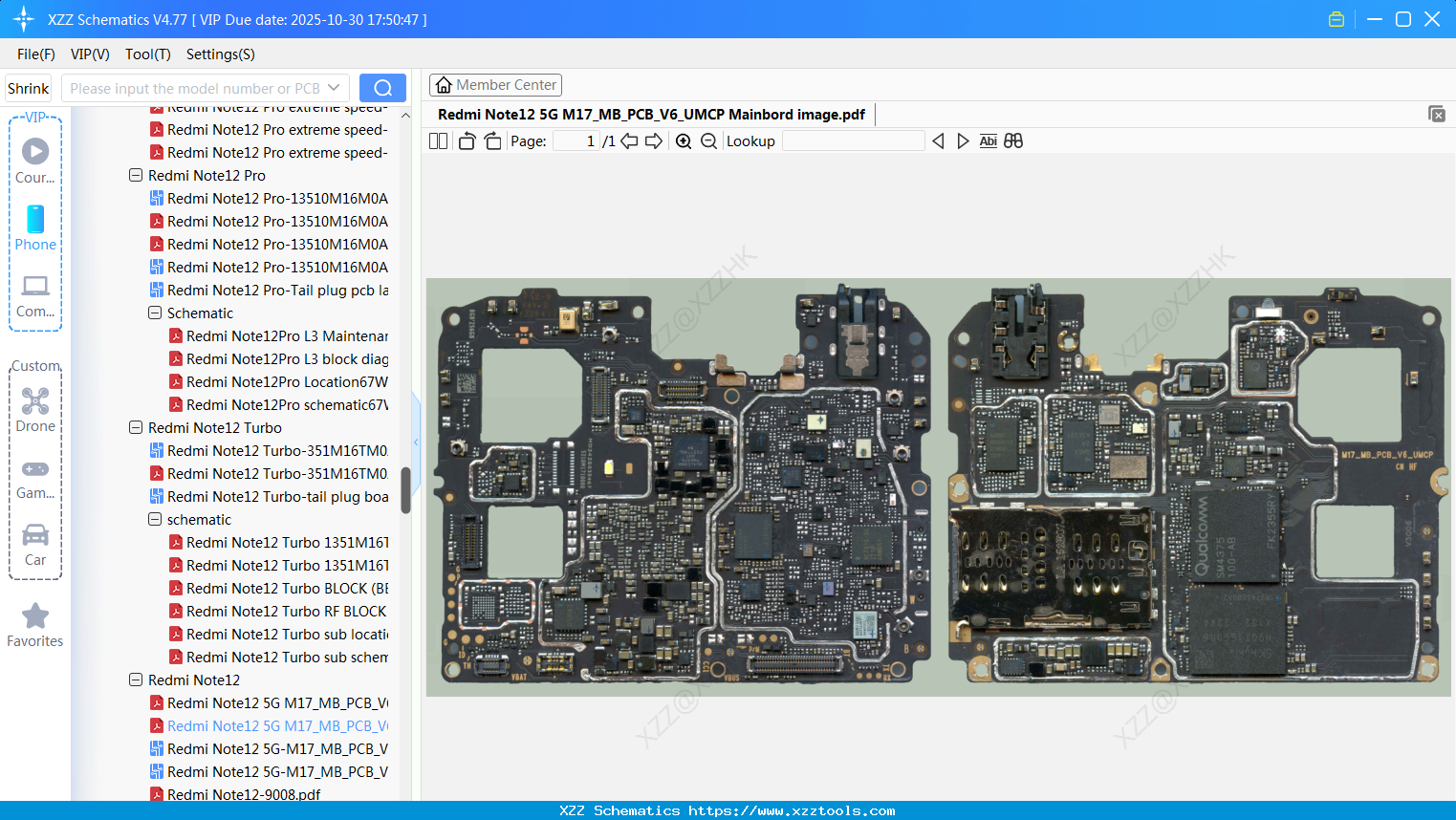This screenshot has height=820, width=1456.
Task: Click the zoom in magnifier on the PDF toolbar
Action: point(683,140)
